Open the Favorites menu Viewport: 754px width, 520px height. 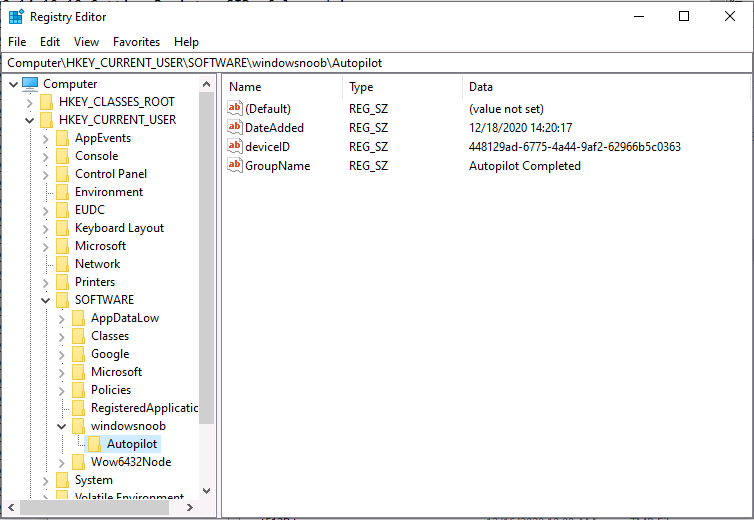click(x=137, y=42)
